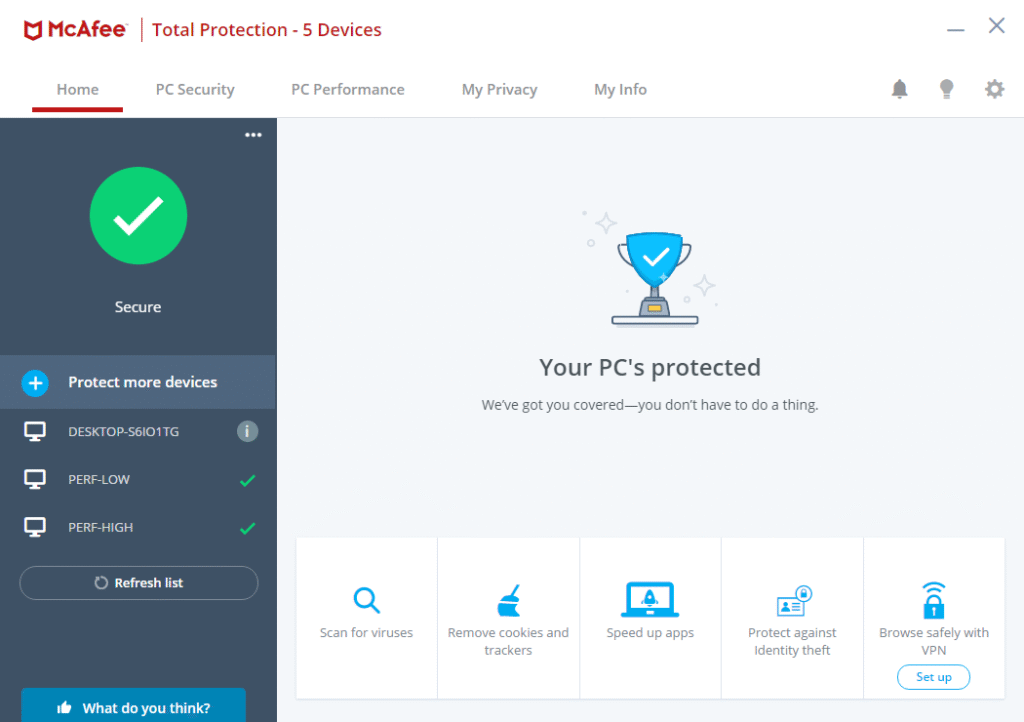
Task: Switch to the My Privacy tab
Action: pyautogui.click(x=499, y=89)
